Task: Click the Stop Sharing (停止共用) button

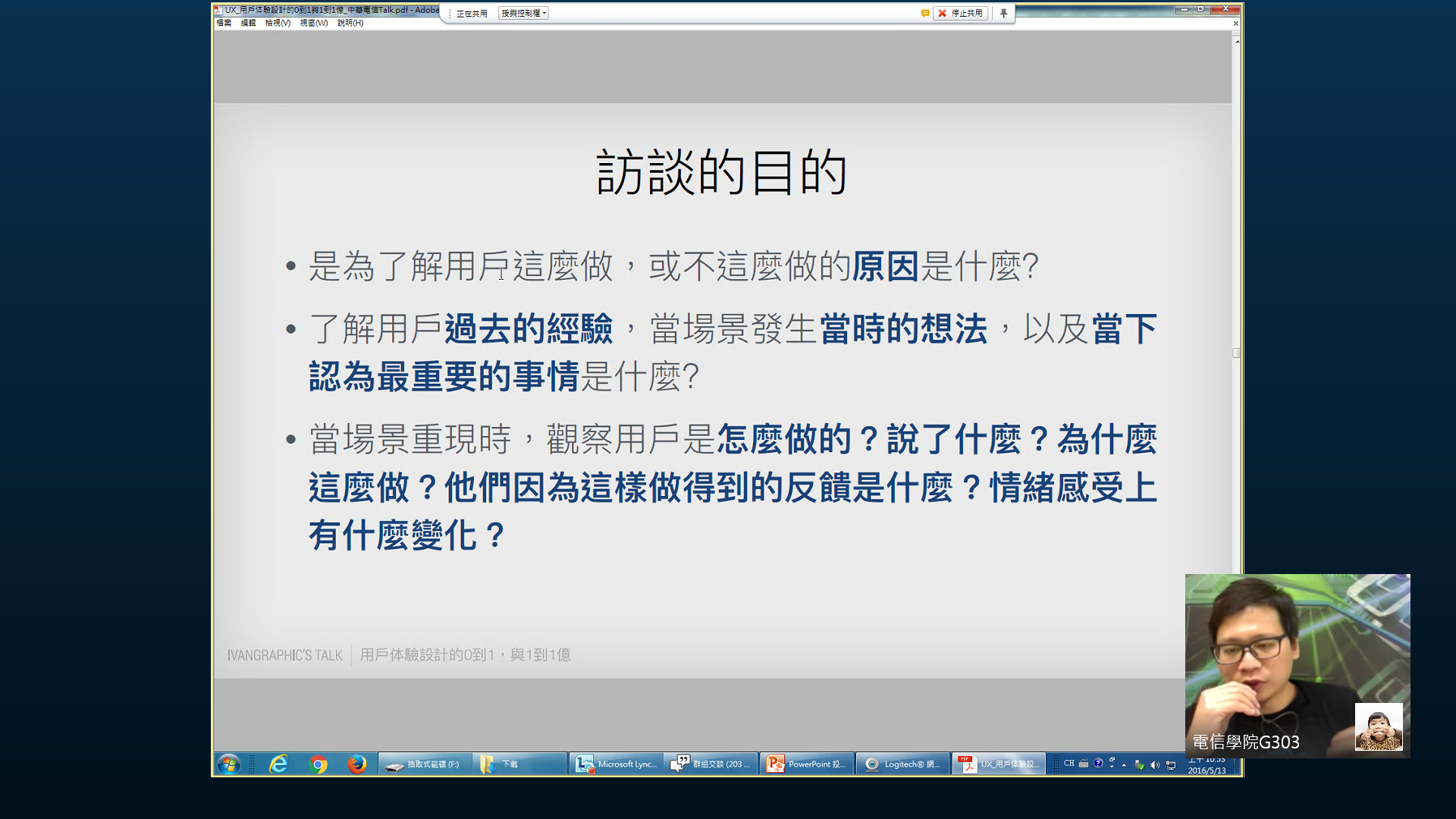Action: click(x=960, y=13)
